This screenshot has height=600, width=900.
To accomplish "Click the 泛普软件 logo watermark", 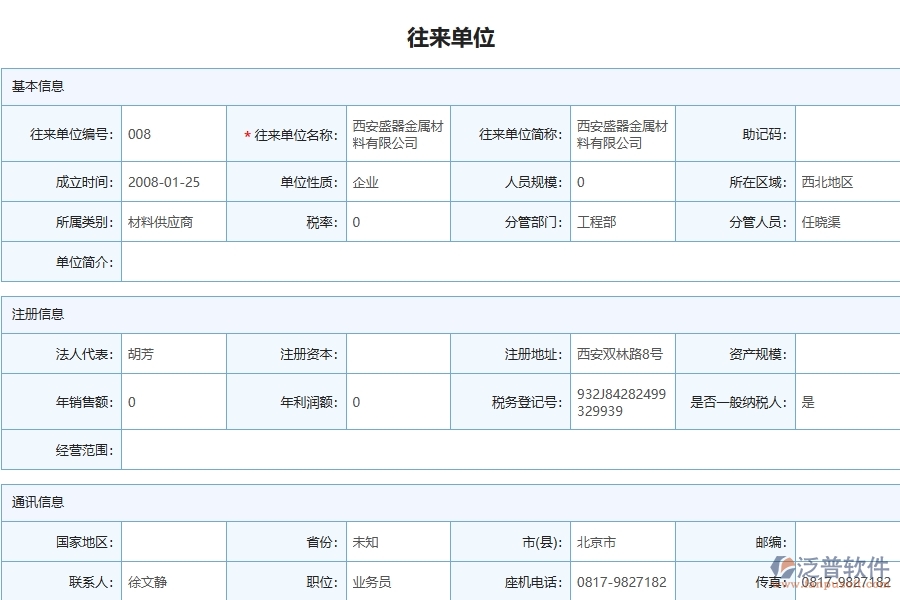I will point(831,563).
